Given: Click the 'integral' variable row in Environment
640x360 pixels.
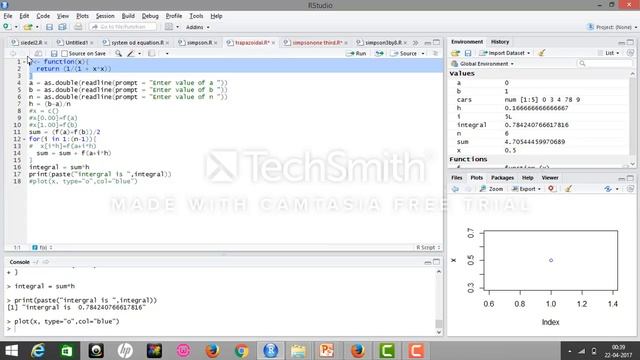Looking at the screenshot, I should pyautogui.click(x=538, y=125).
